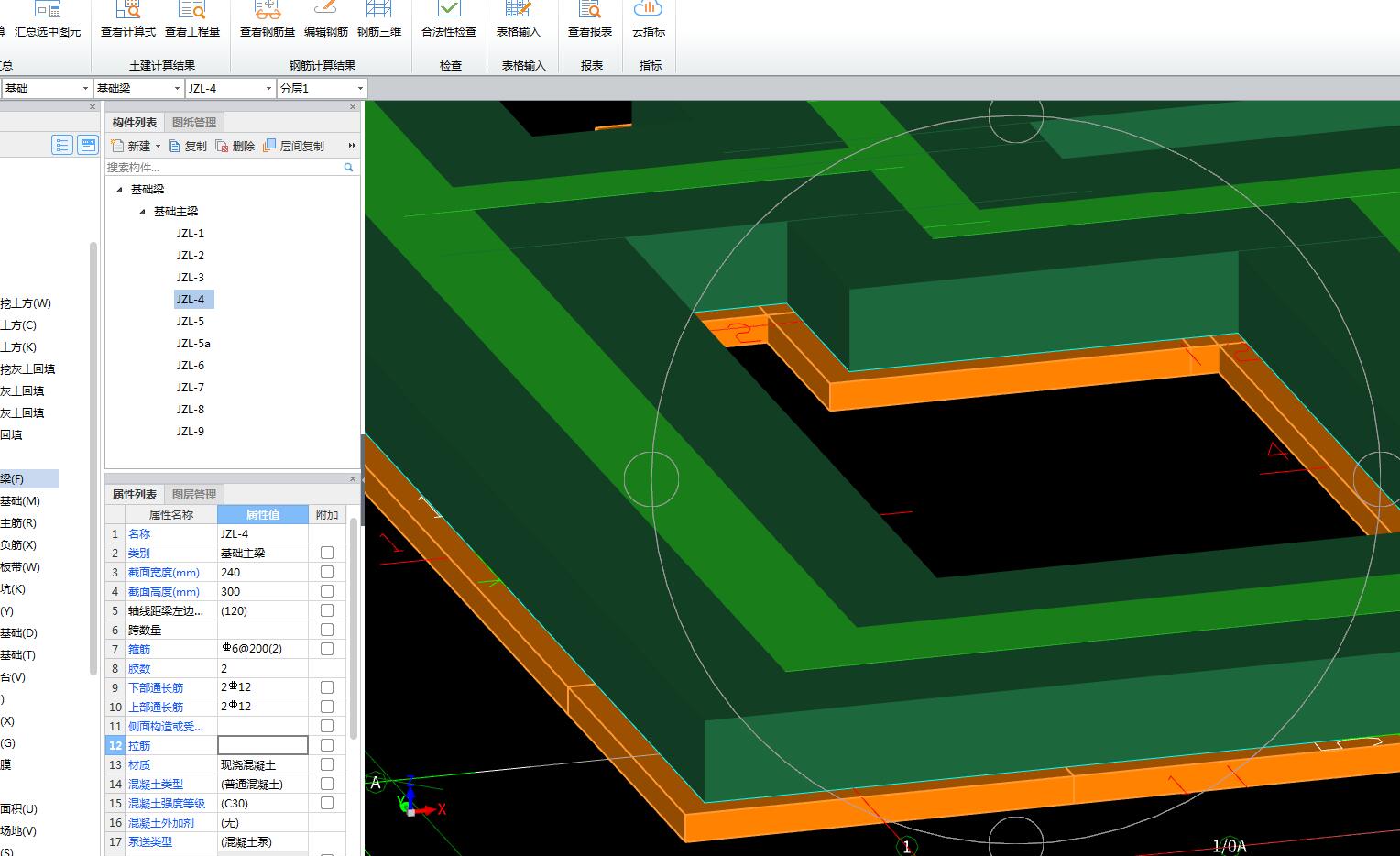1400x856 pixels.
Task: Open 查看计算式 tool
Action: click(128, 20)
